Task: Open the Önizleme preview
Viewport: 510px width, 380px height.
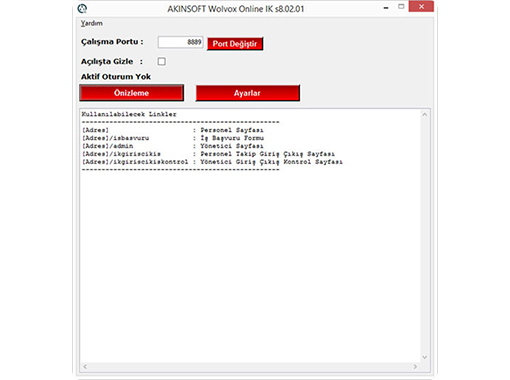Action: [x=132, y=93]
